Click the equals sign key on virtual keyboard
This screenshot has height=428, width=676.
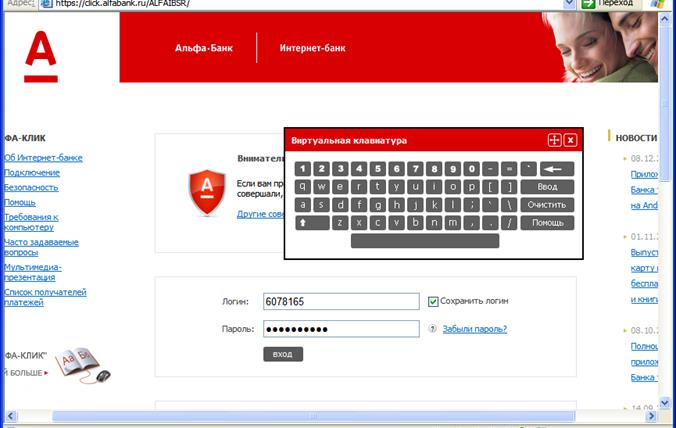pyautogui.click(x=509, y=169)
